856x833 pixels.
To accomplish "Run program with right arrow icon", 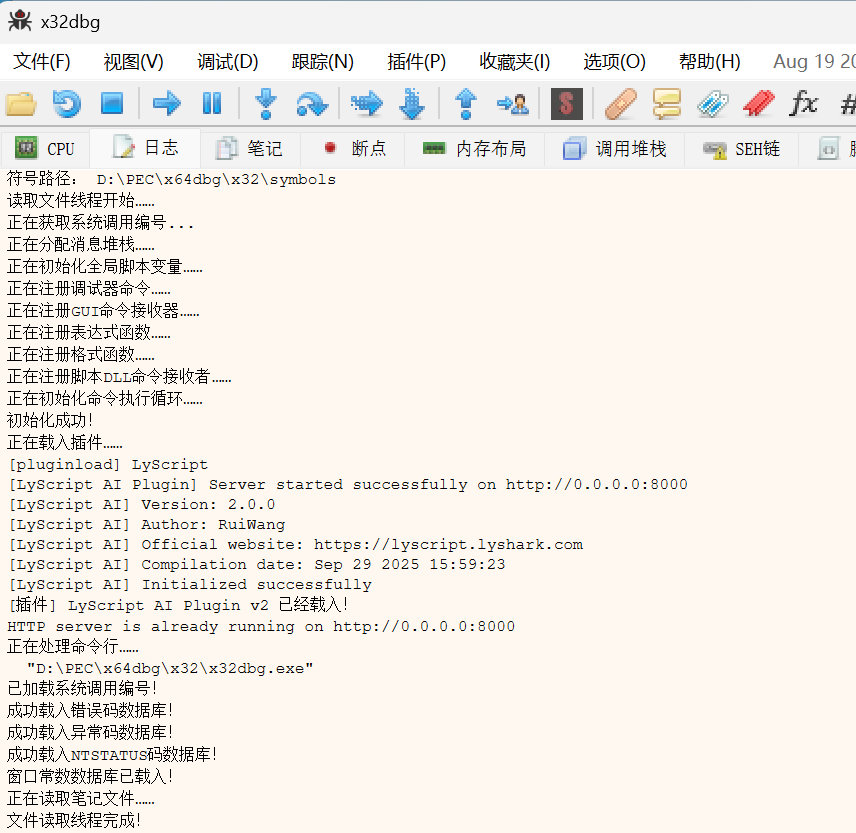I will 167,103.
